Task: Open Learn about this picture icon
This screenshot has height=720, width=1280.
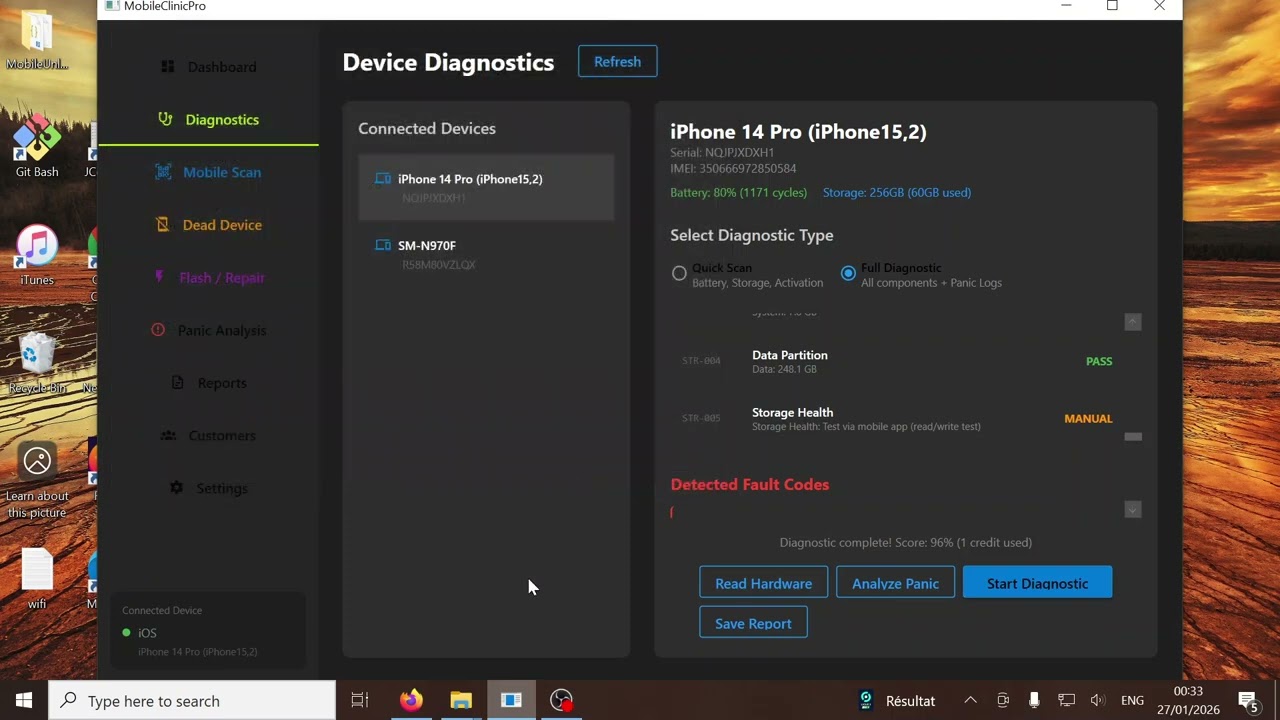Action: click(x=37, y=482)
